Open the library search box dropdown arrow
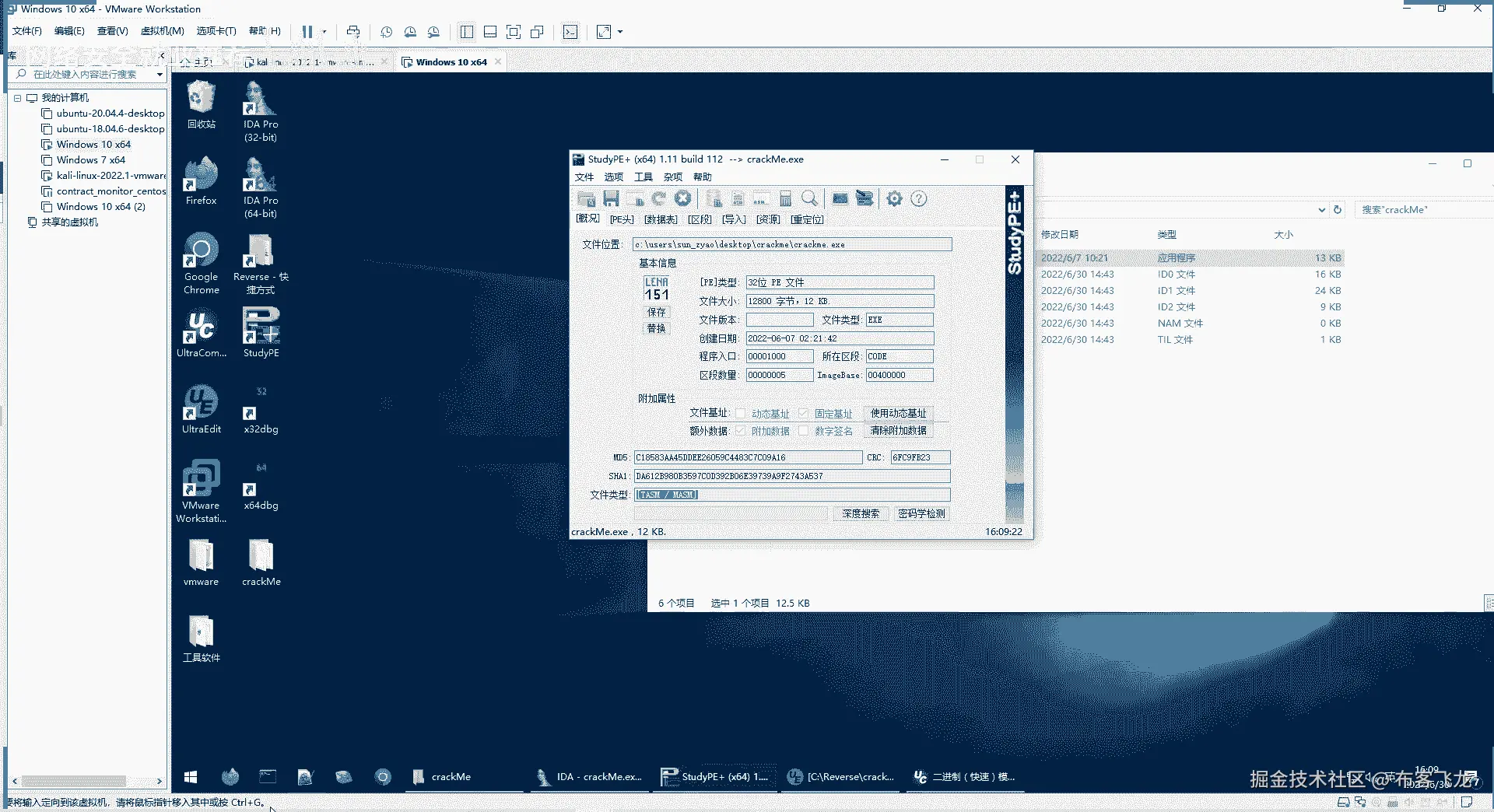The image size is (1494, 812). [x=160, y=75]
